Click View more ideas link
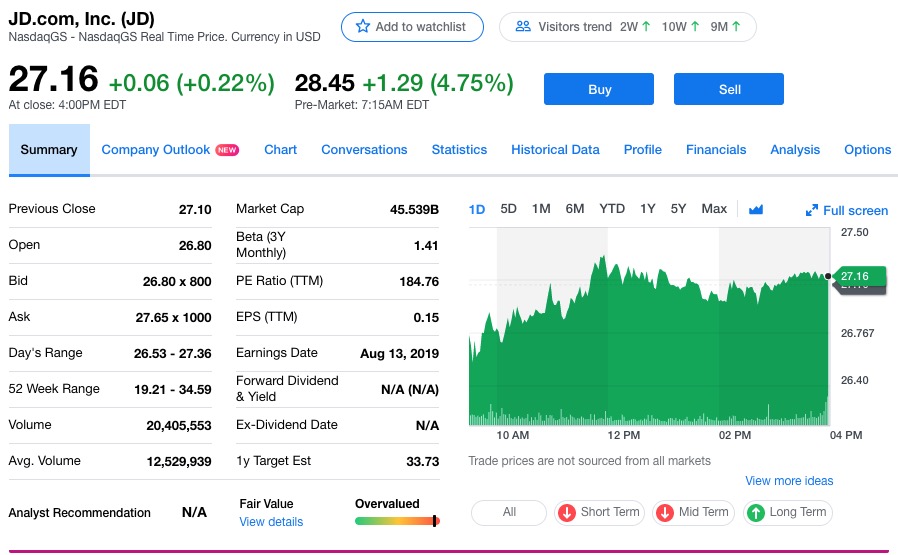Viewport: 898px width, 555px height. point(789,481)
